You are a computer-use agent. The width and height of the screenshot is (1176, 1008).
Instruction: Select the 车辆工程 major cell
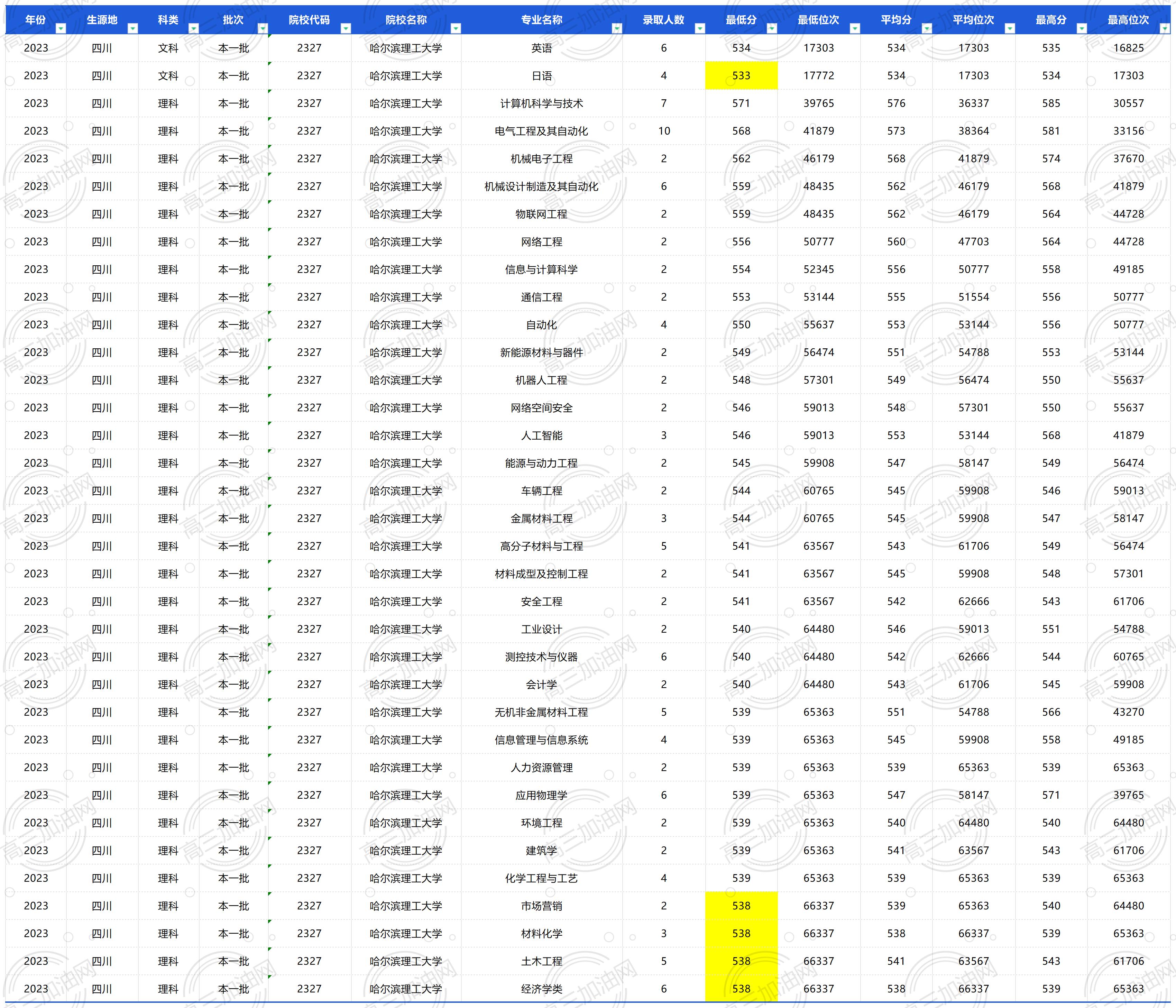point(542,491)
